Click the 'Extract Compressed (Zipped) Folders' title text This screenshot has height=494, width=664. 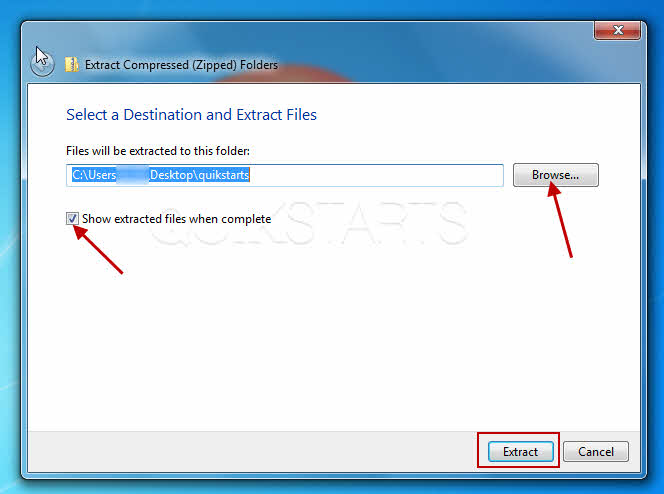(x=181, y=65)
